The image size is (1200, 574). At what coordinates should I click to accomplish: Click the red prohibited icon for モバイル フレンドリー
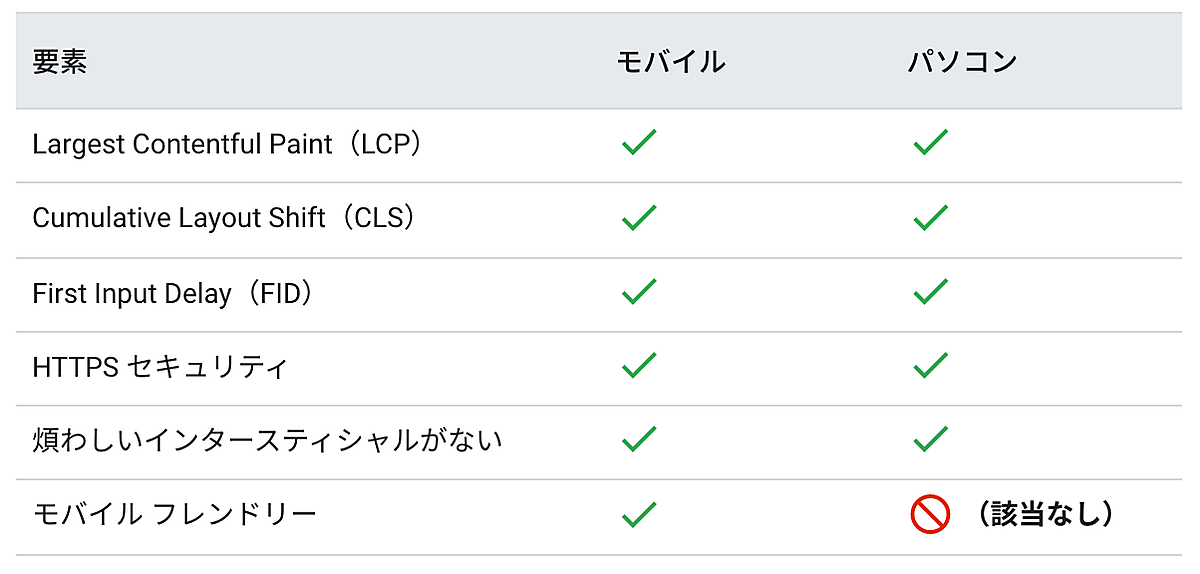(929, 515)
